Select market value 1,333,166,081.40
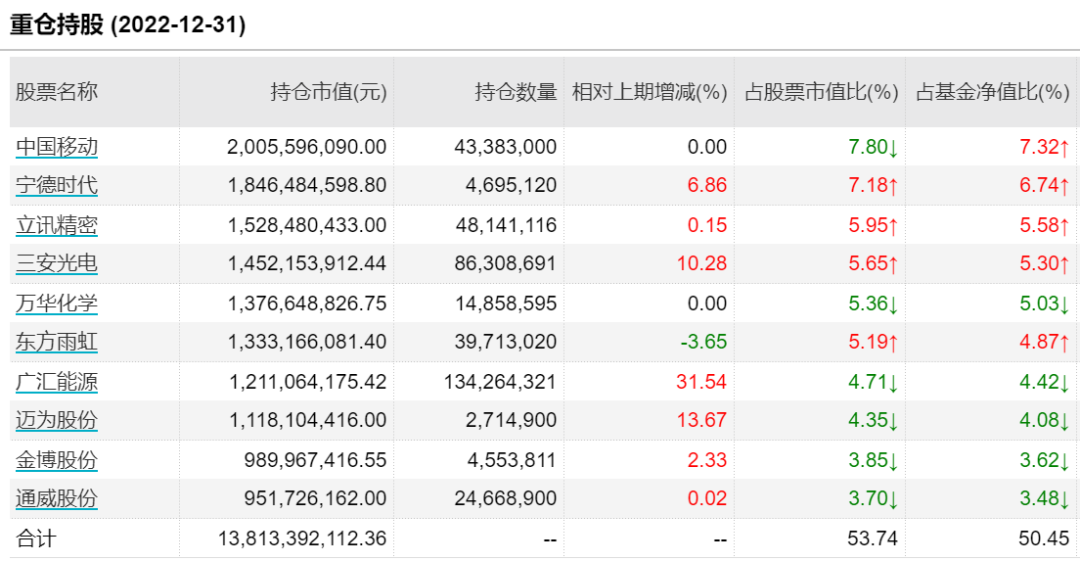Image resolution: width=1080 pixels, height=561 pixels. 307,342
